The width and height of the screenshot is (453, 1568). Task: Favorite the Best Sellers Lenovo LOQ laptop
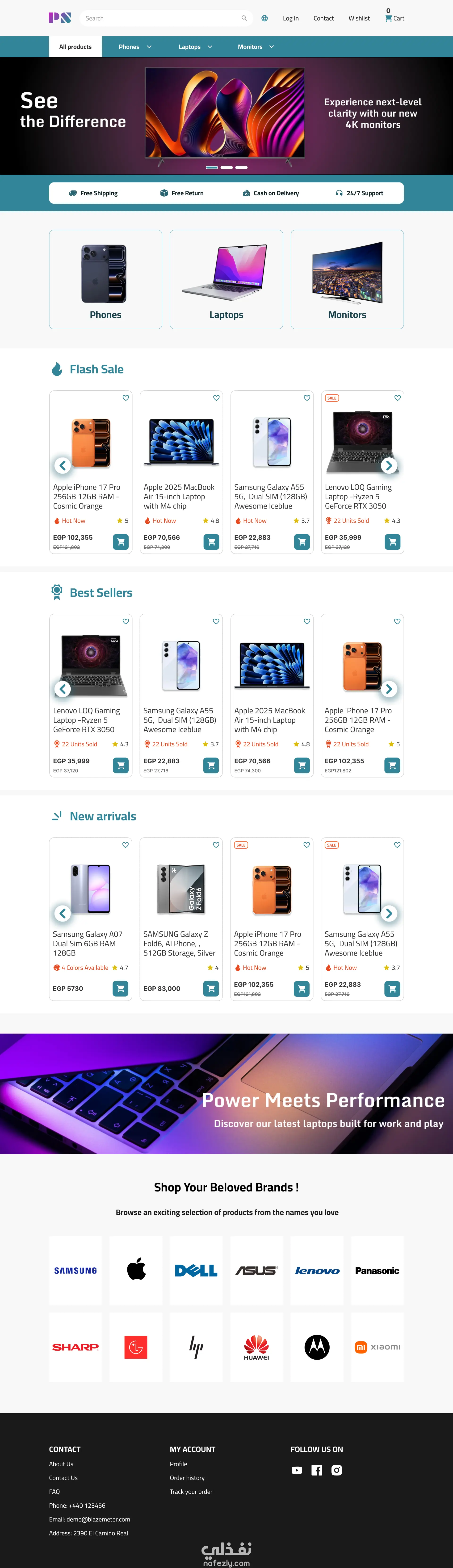126,621
